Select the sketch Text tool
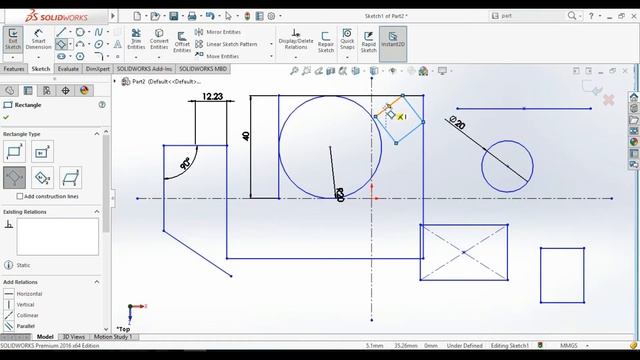Screen dimensions: 640x360 [x=118, y=44]
